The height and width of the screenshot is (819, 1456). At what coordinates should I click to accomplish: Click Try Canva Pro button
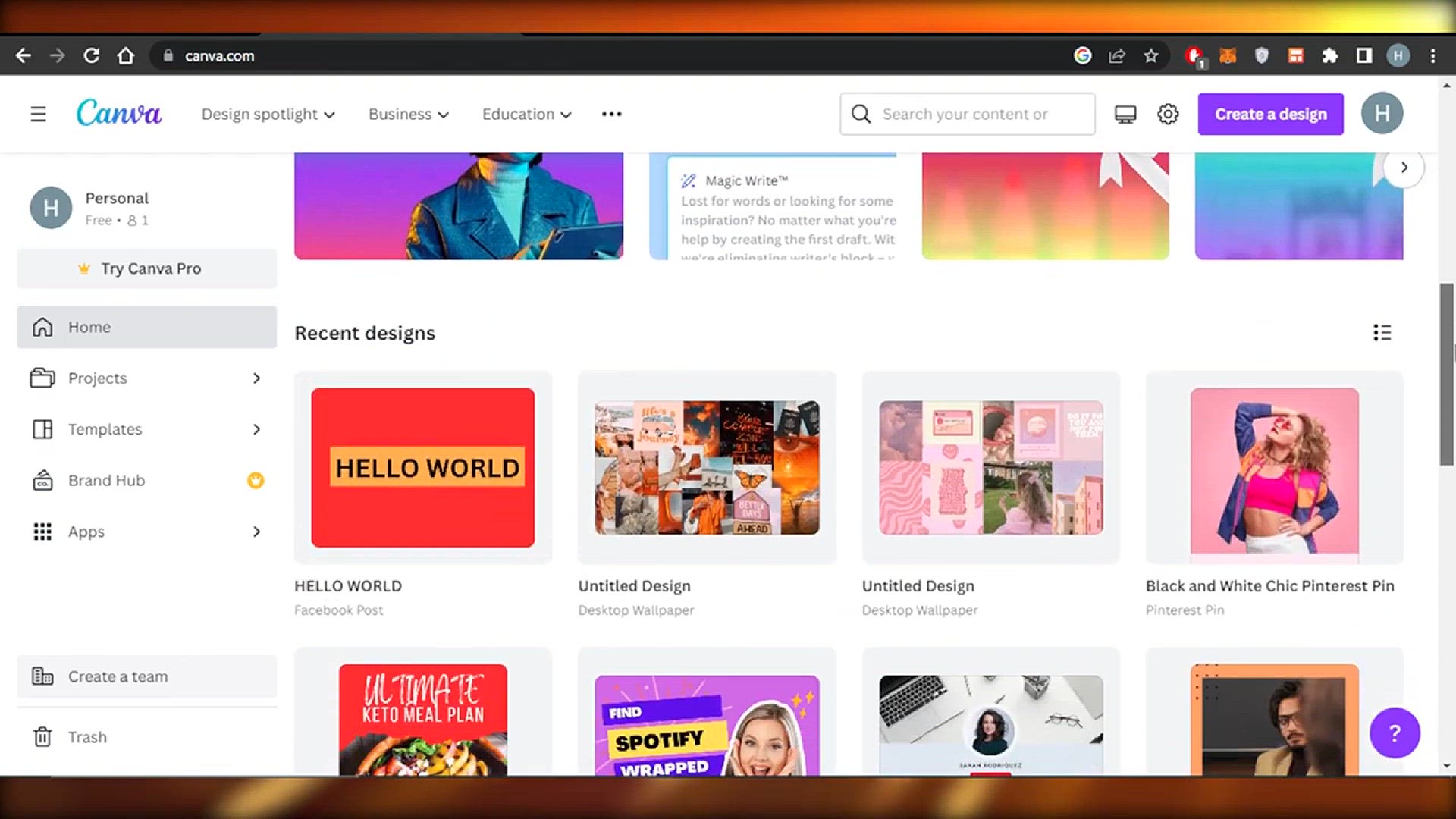[147, 268]
